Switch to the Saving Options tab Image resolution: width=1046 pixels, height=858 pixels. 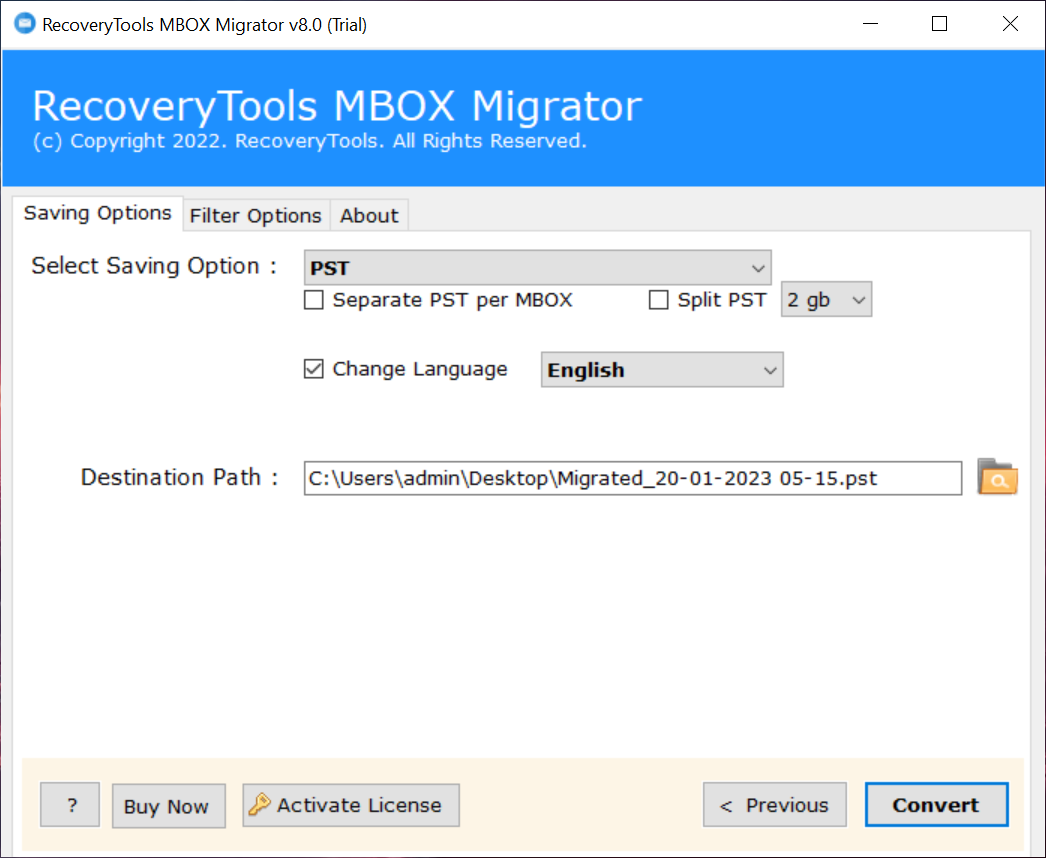click(x=97, y=213)
